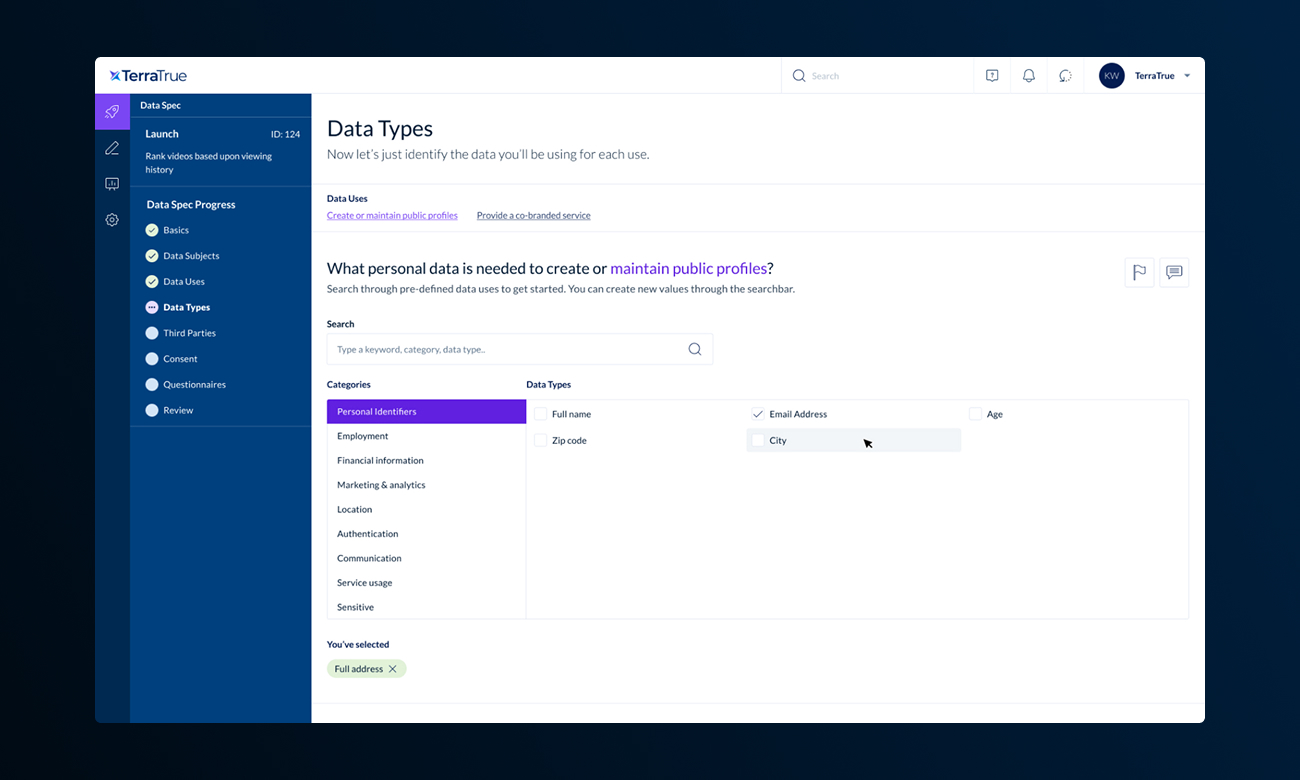Go to Data Subjects step

[x=191, y=256]
